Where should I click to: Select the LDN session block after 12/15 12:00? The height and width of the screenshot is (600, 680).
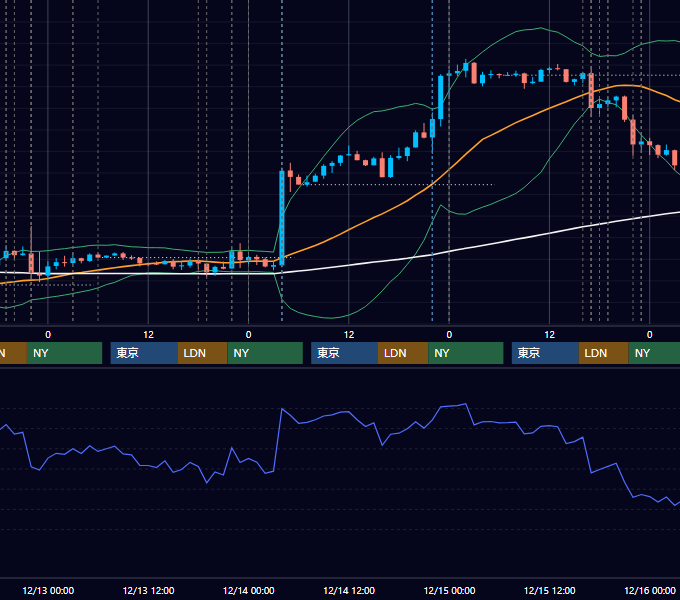click(x=604, y=353)
